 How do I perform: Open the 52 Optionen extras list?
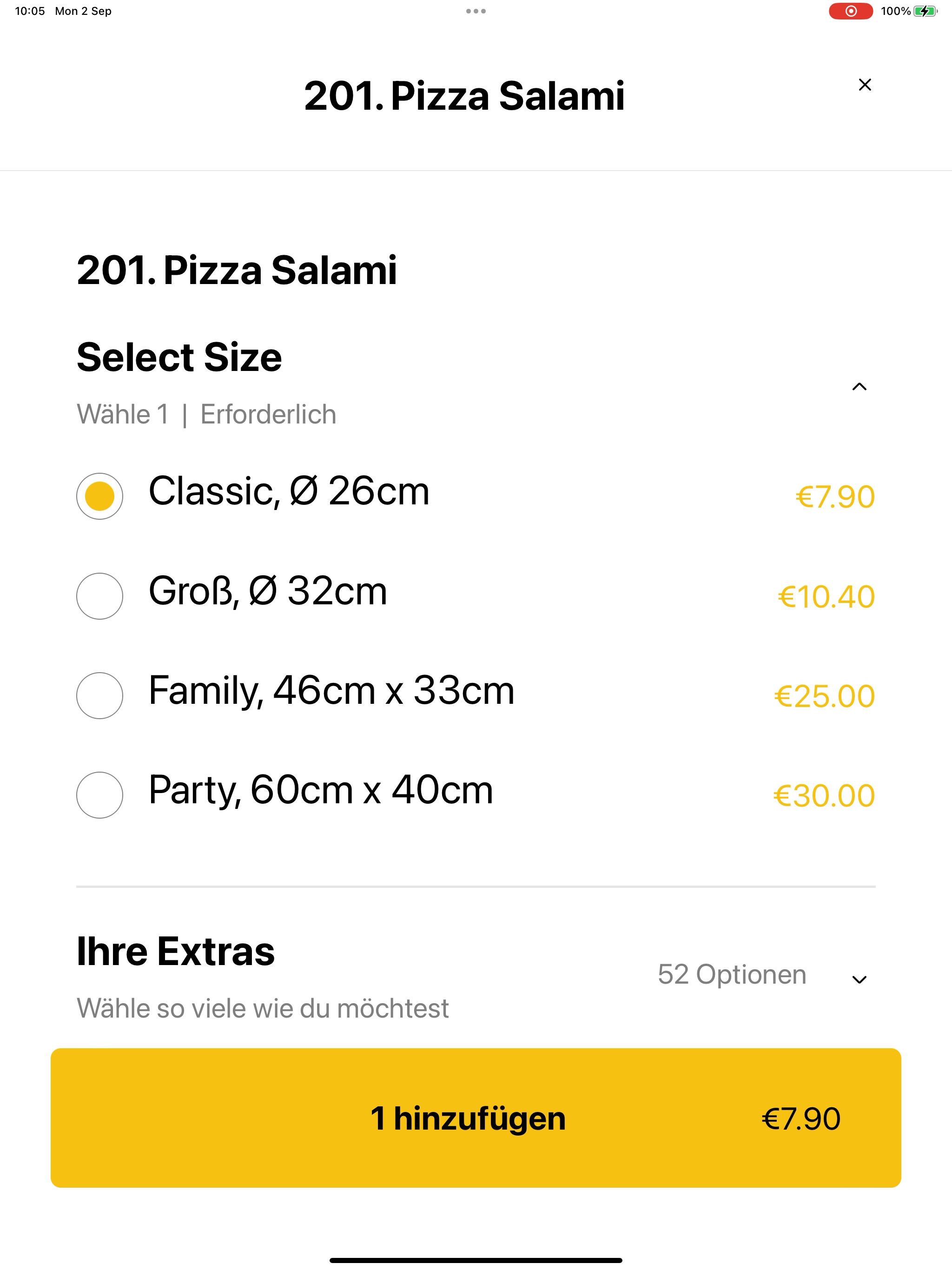pyautogui.click(x=732, y=974)
